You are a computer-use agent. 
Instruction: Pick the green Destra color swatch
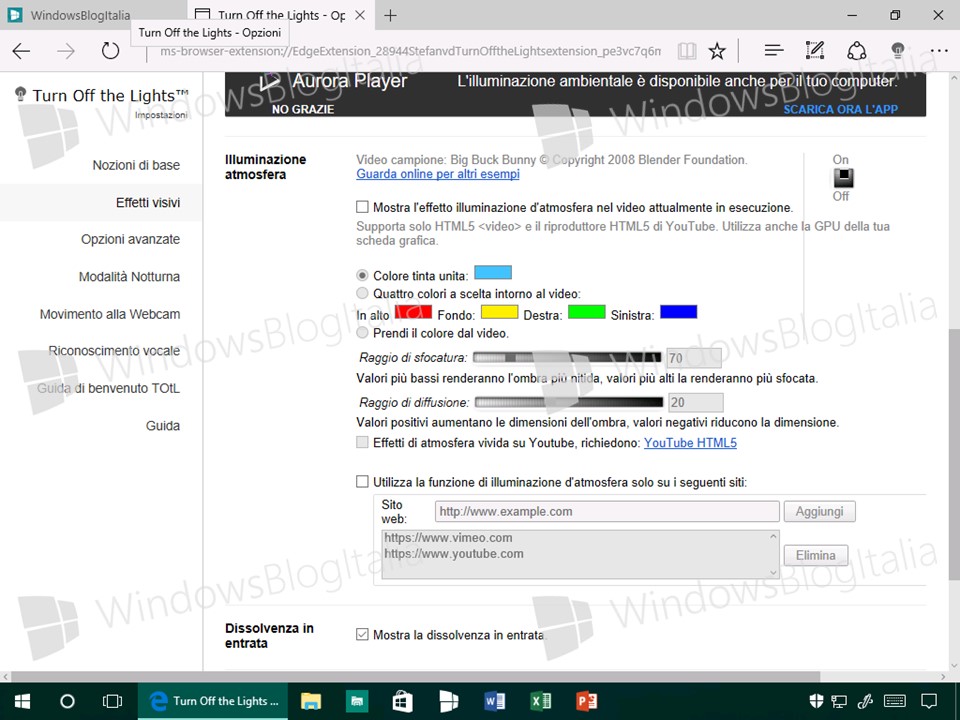pyautogui.click(x=587, y=312)
